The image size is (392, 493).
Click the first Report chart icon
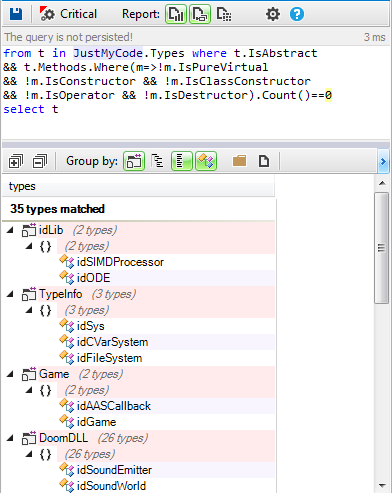coord(176,14)
